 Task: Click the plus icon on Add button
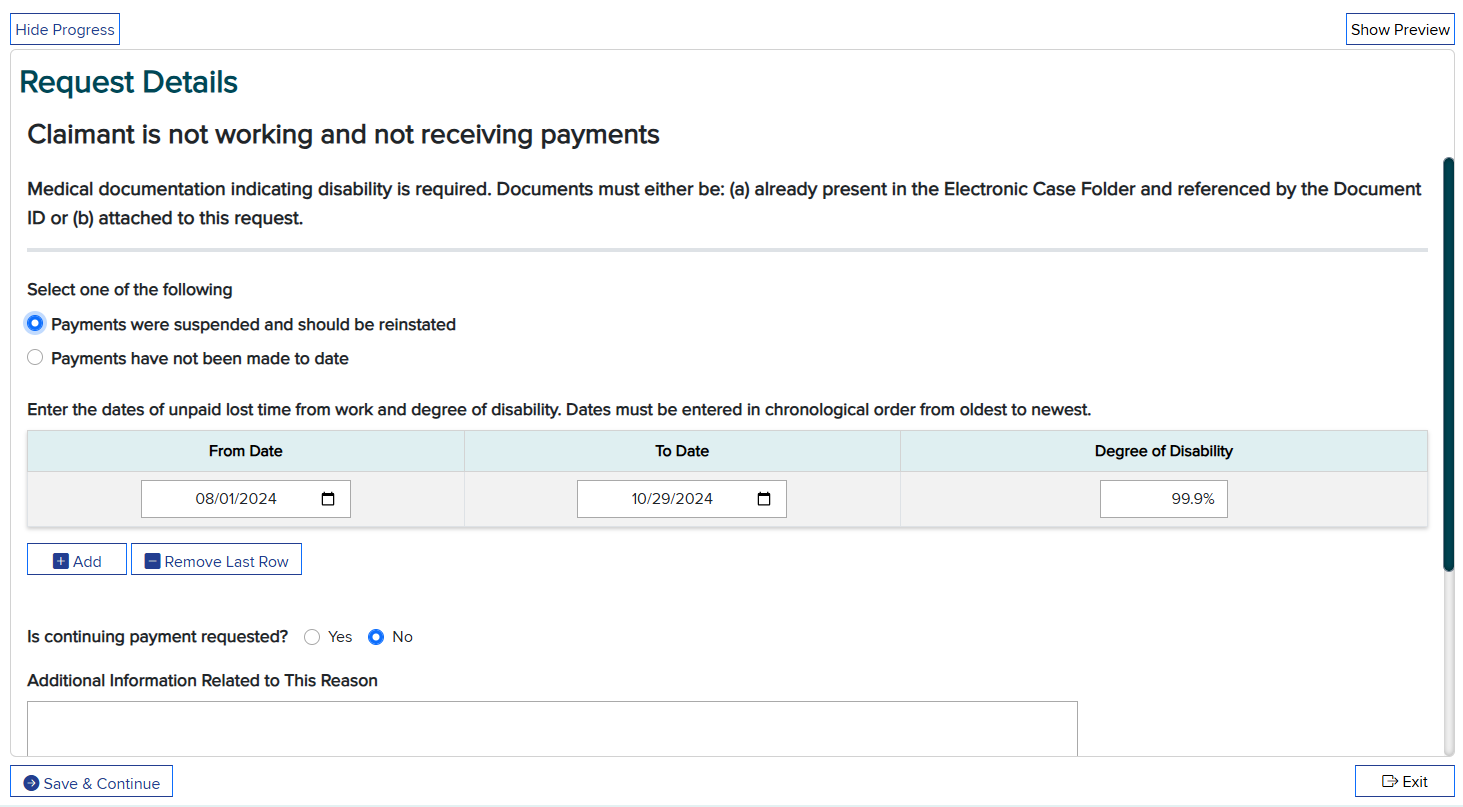pyautogui.click(x=60, y=562)
